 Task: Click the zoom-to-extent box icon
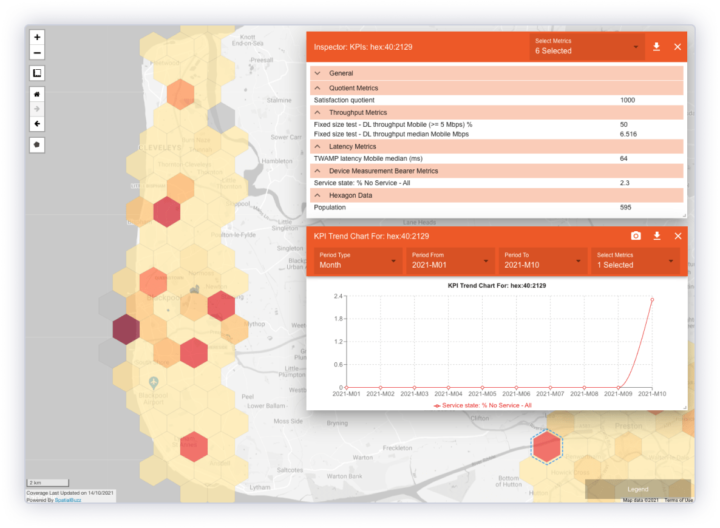[x=38, y=72]
